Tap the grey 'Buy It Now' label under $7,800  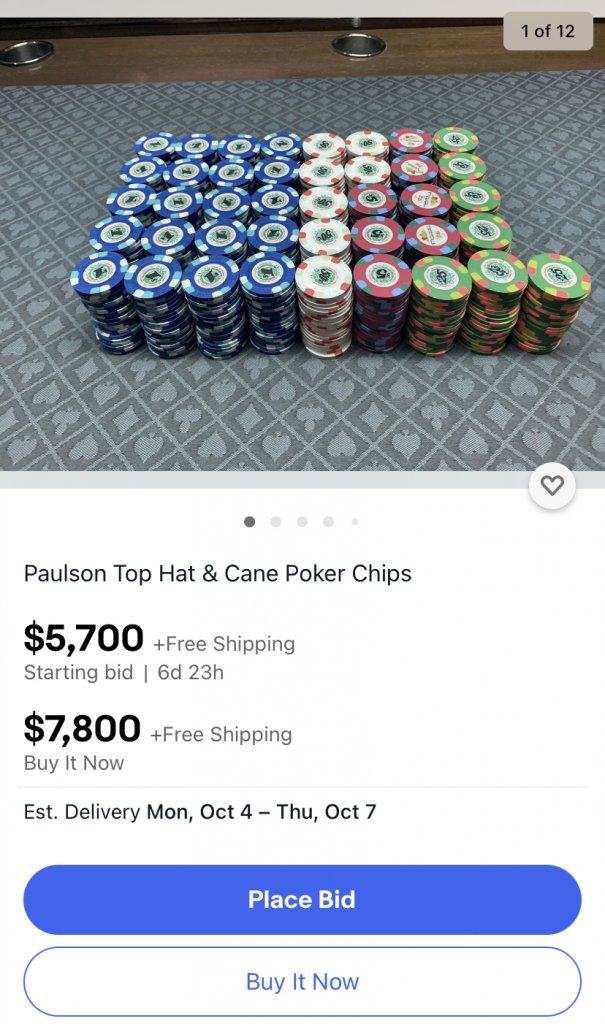74,763
